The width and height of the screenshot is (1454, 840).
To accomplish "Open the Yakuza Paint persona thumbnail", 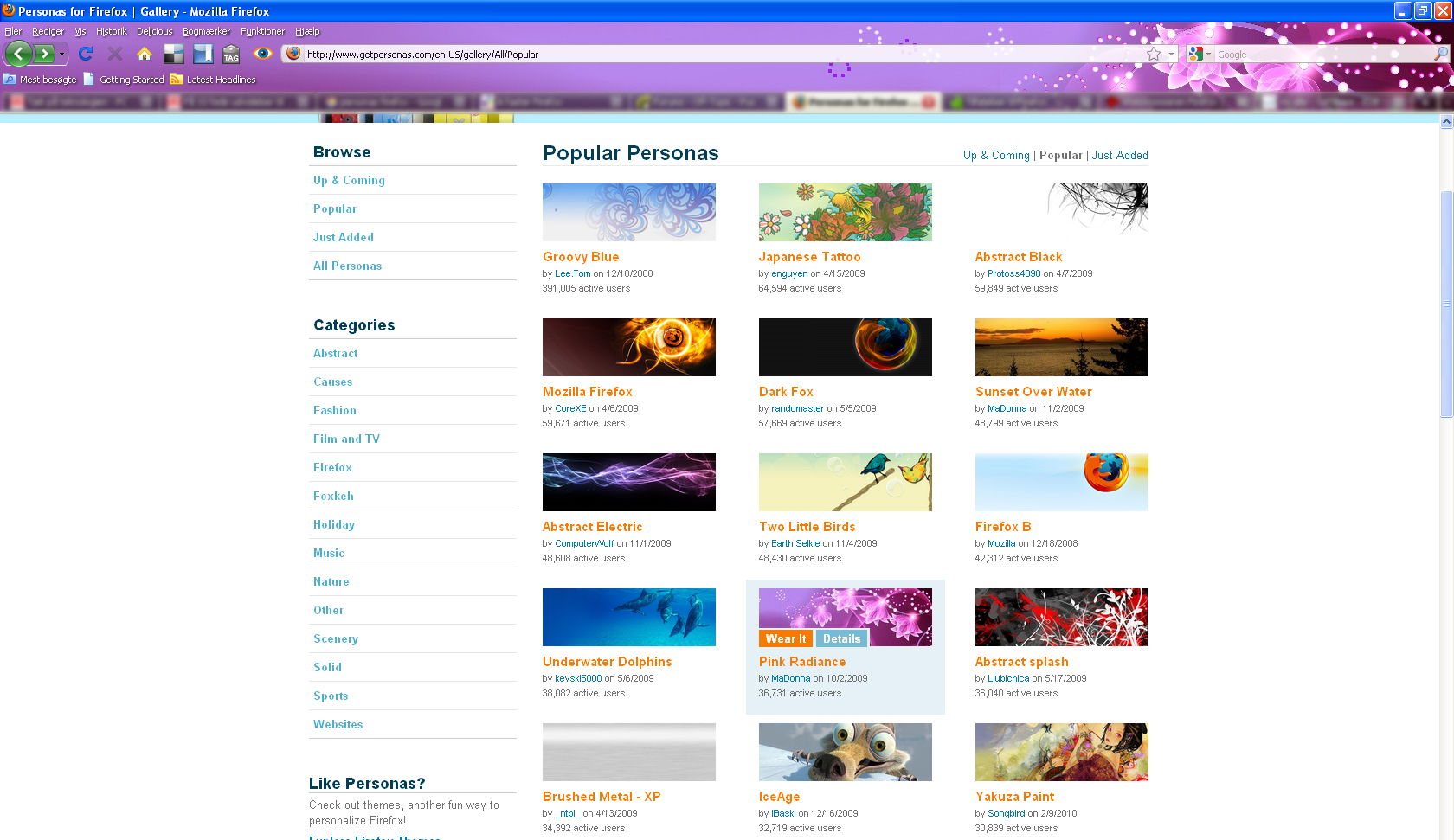I will [x=1062, y=752].
